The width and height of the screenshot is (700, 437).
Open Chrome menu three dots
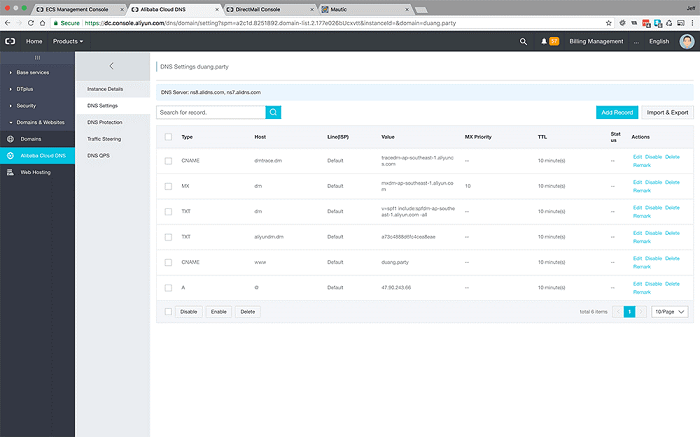(x=692, y=23)
